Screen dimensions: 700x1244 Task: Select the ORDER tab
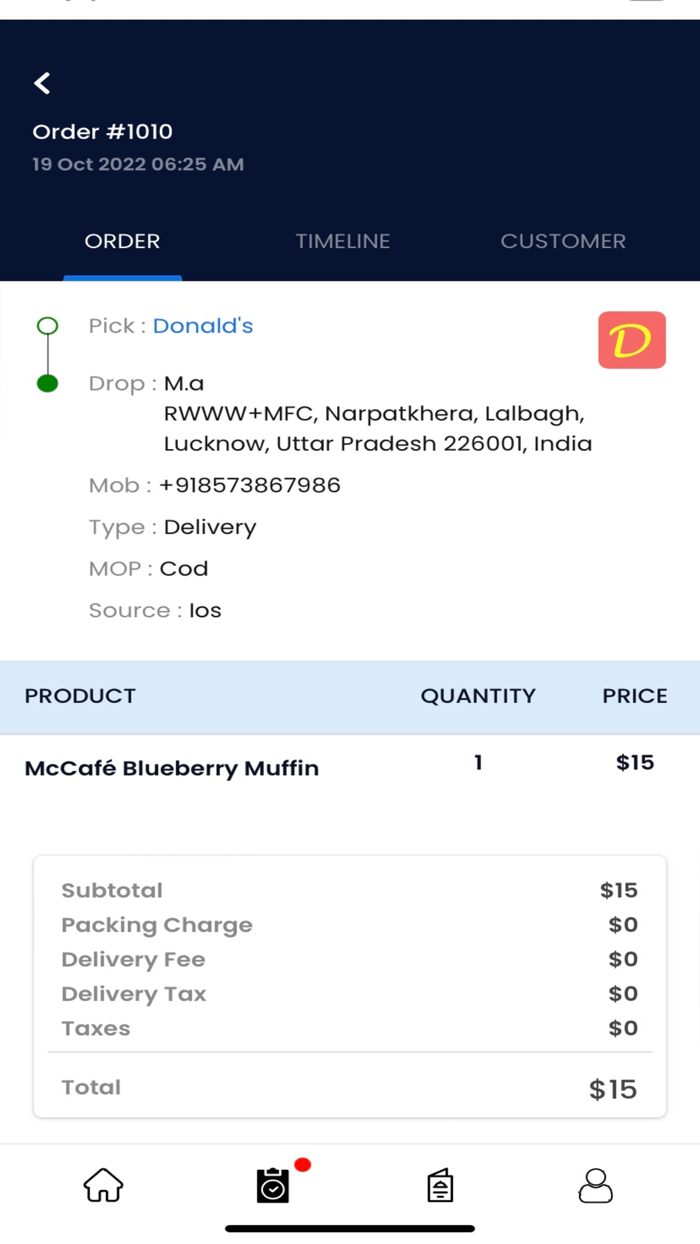click(122, 241)
